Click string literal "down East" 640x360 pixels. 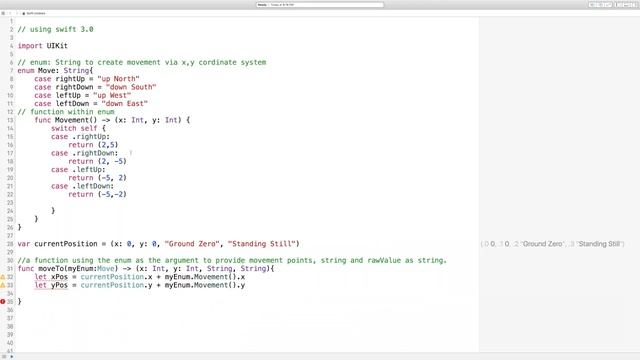[124, 104]
